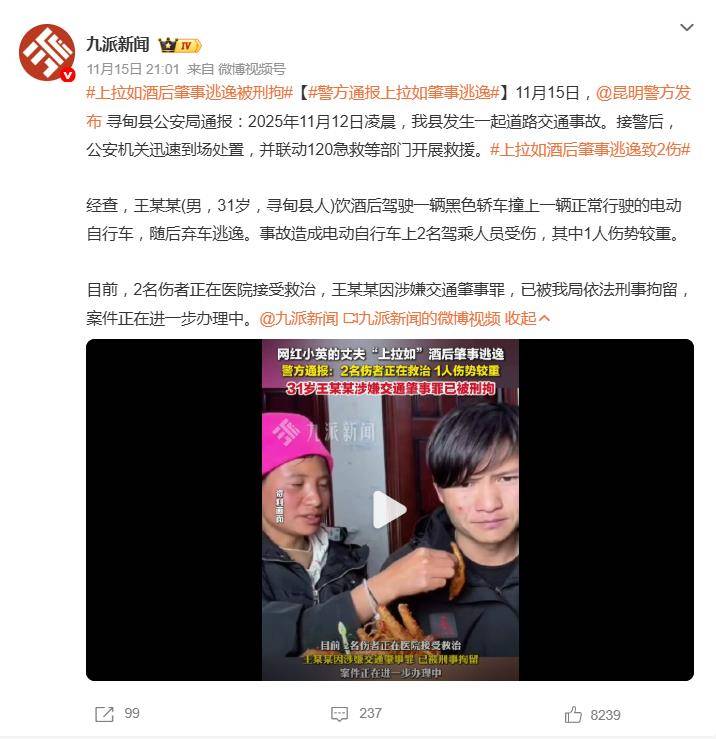The height and width of the screenshot is (739, 716).
Task: Open hashtag #上拉如酒后肇事逃逸被刑拘#
Action: point(190,93)
